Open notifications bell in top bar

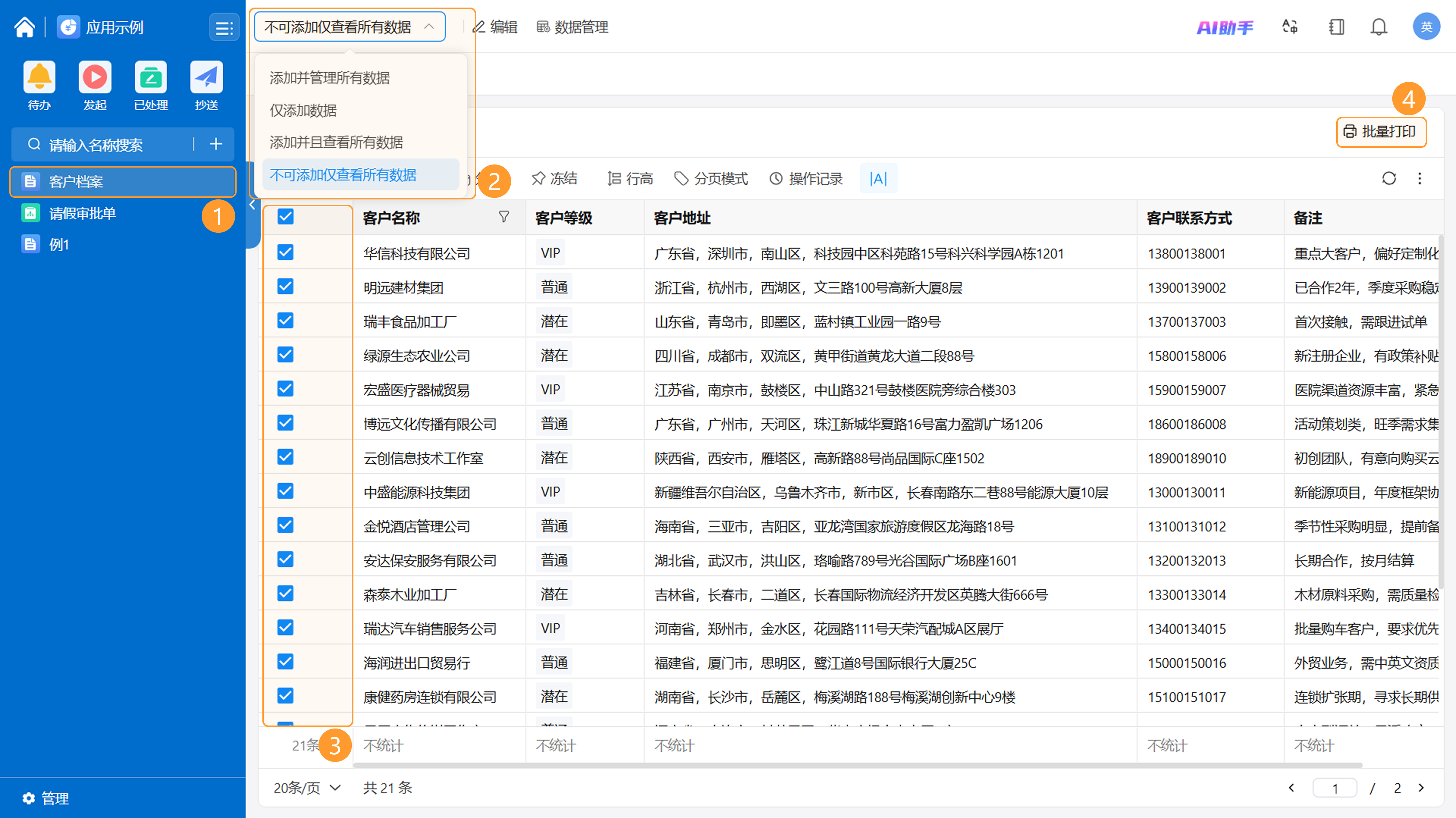(1379, 27)
